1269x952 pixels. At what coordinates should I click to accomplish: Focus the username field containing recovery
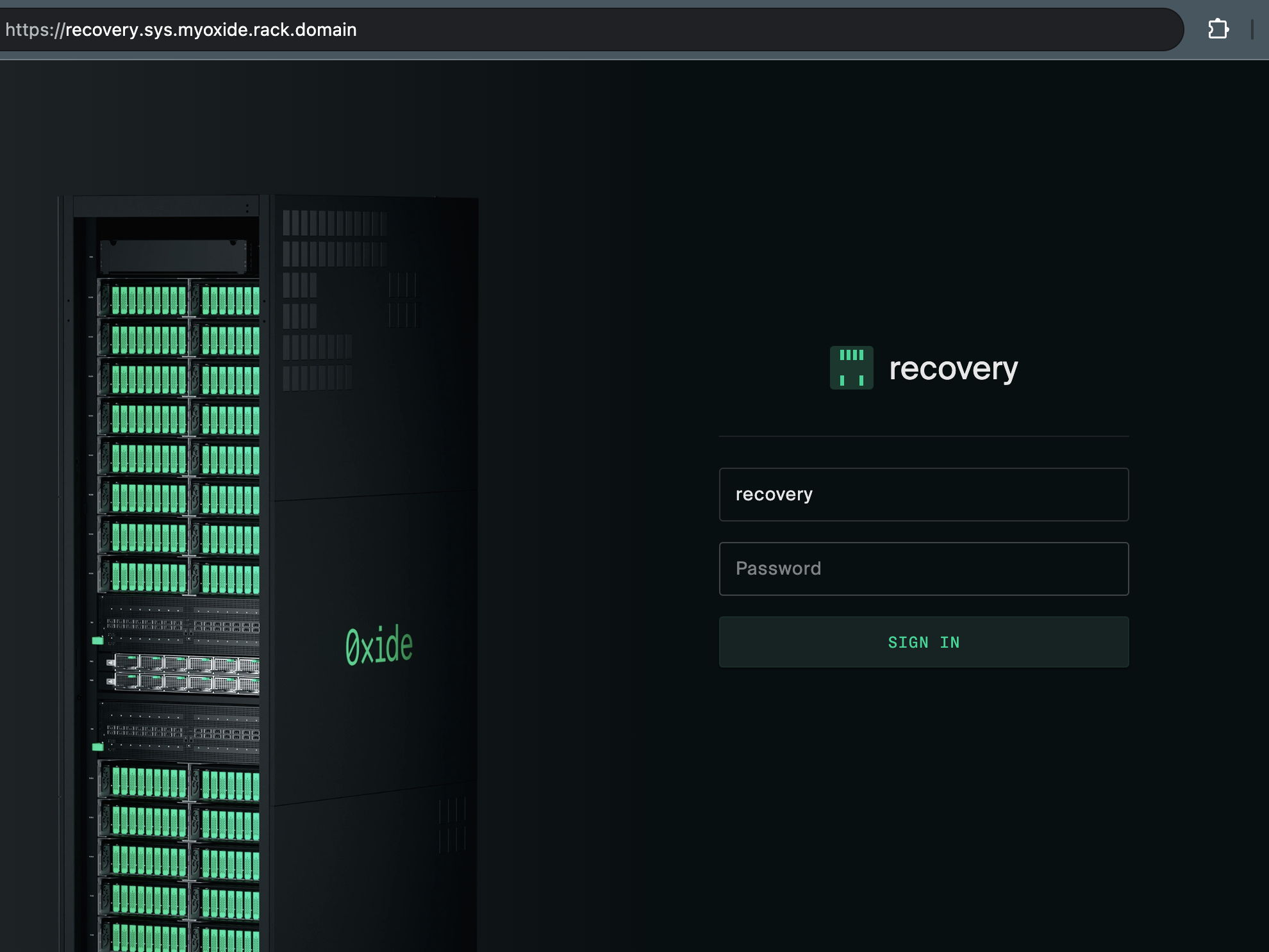[923, 495]
